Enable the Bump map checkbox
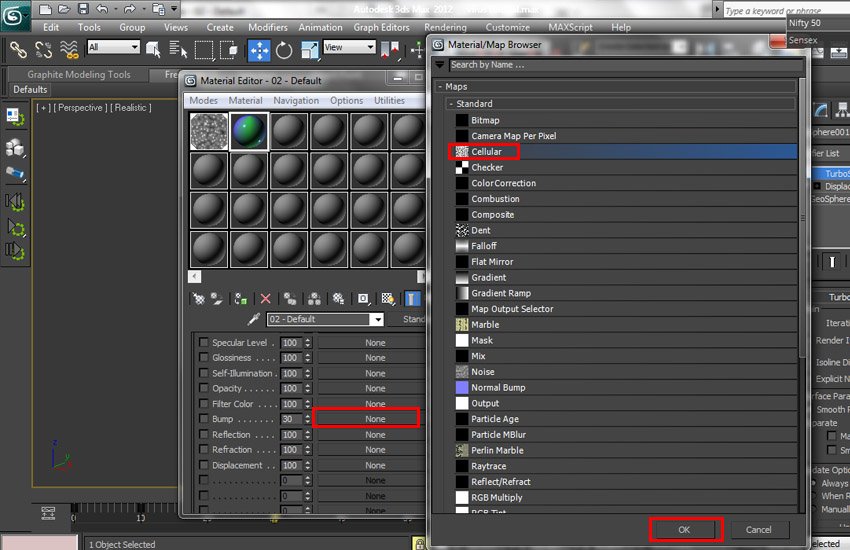850x550 pixels. point(204,419)
